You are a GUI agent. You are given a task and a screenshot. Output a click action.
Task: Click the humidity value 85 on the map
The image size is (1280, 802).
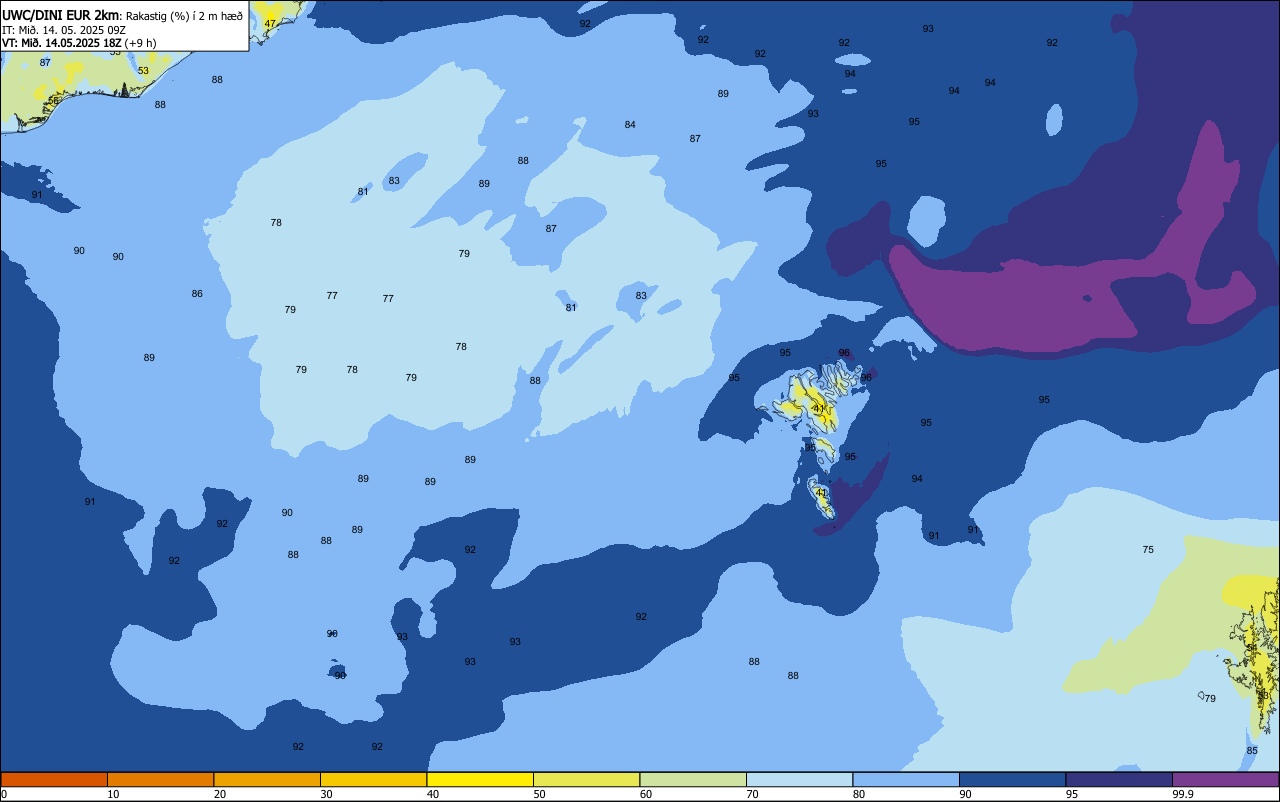[1252, 751]
